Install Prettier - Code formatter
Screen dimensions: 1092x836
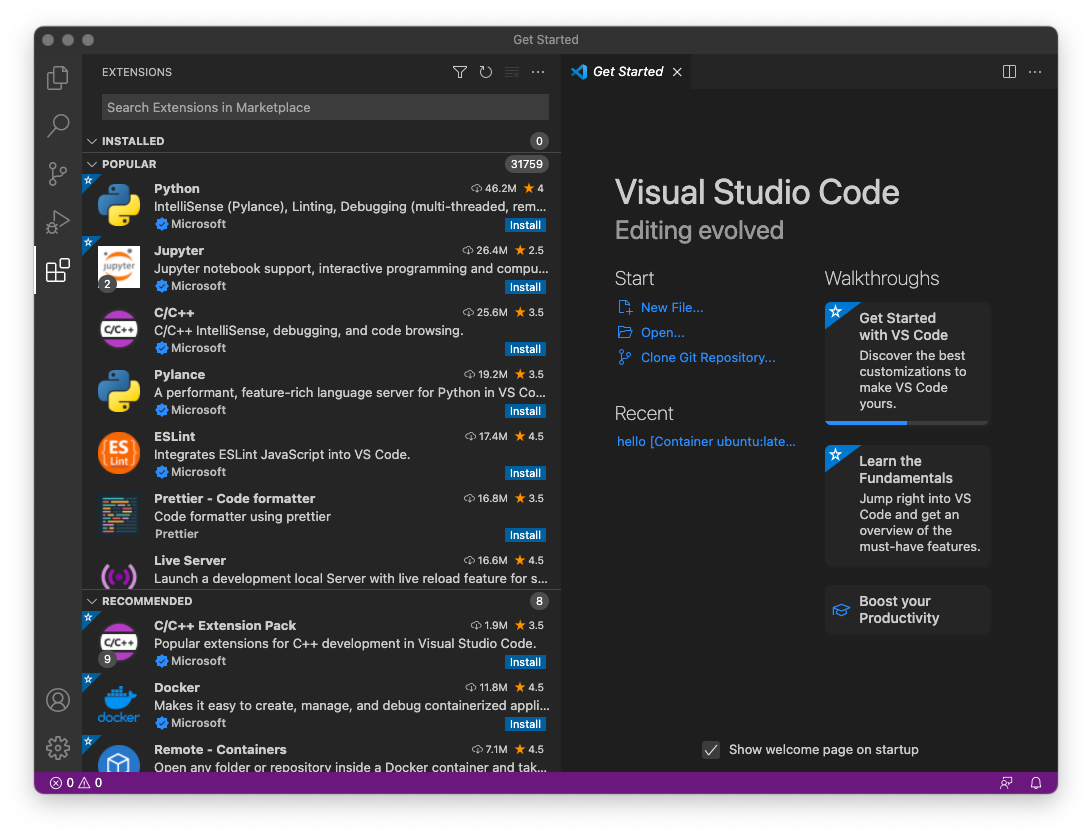click(x=525, y=535)
